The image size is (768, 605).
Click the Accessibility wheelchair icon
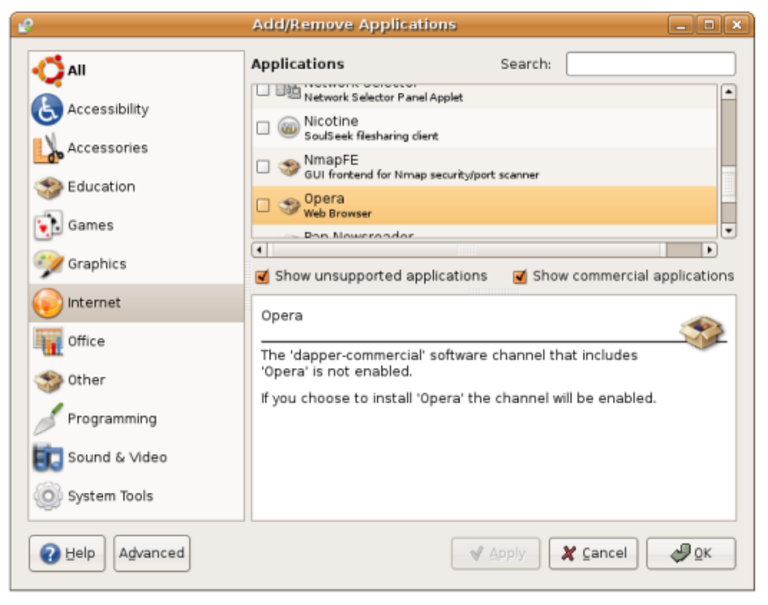click(48, 109)
